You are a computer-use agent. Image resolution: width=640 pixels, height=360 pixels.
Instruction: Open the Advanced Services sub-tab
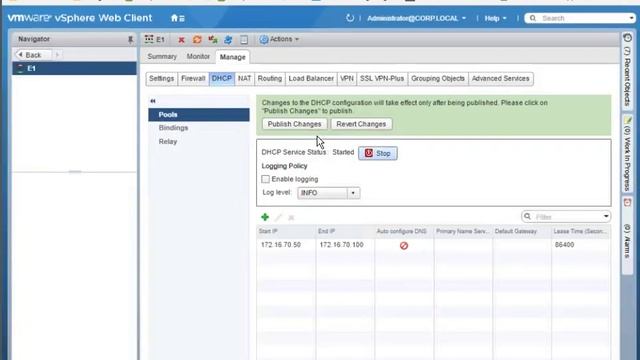(500, 78)
